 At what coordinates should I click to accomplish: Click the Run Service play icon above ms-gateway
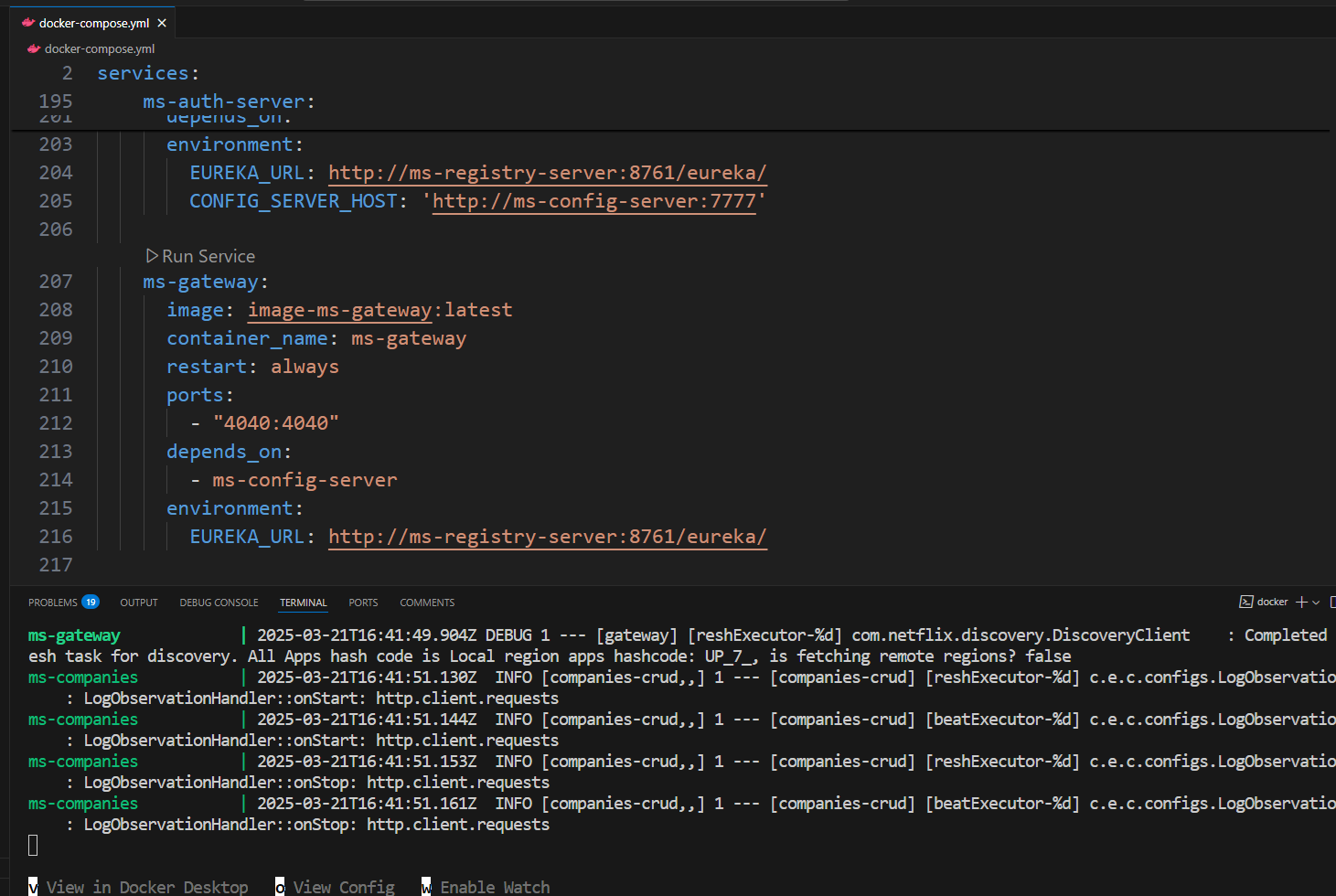point(152,256)
